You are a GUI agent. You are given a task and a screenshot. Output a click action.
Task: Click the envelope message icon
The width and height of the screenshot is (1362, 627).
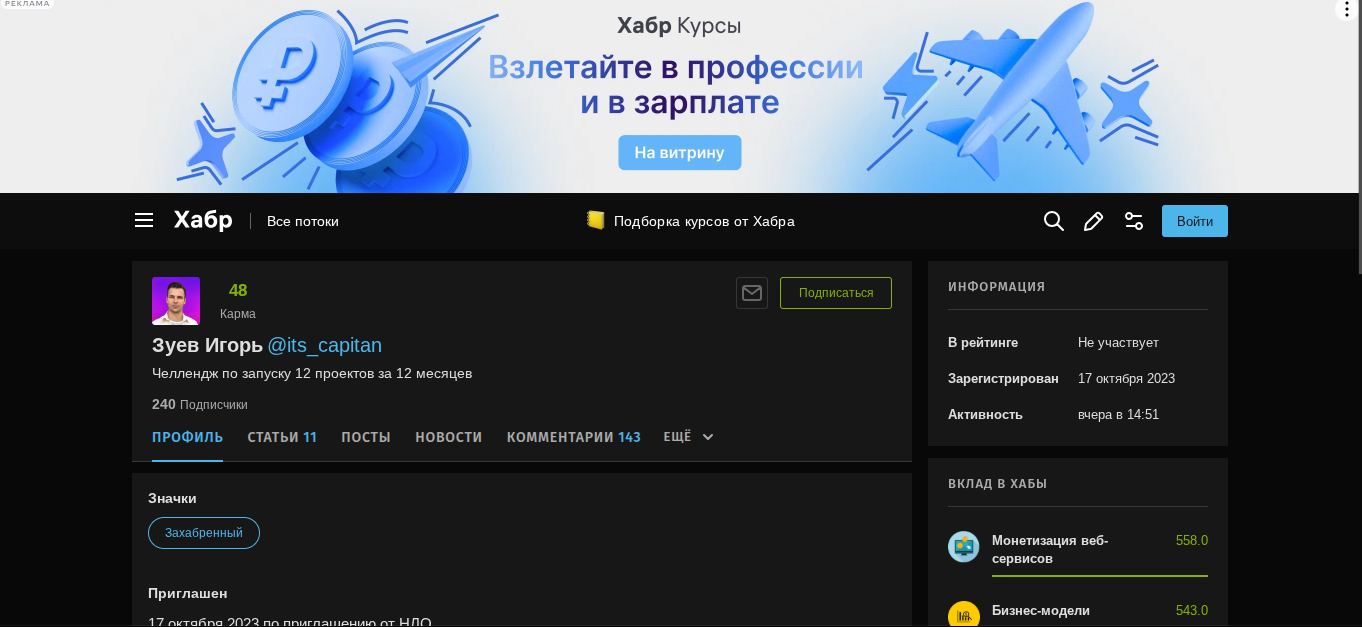752,293
